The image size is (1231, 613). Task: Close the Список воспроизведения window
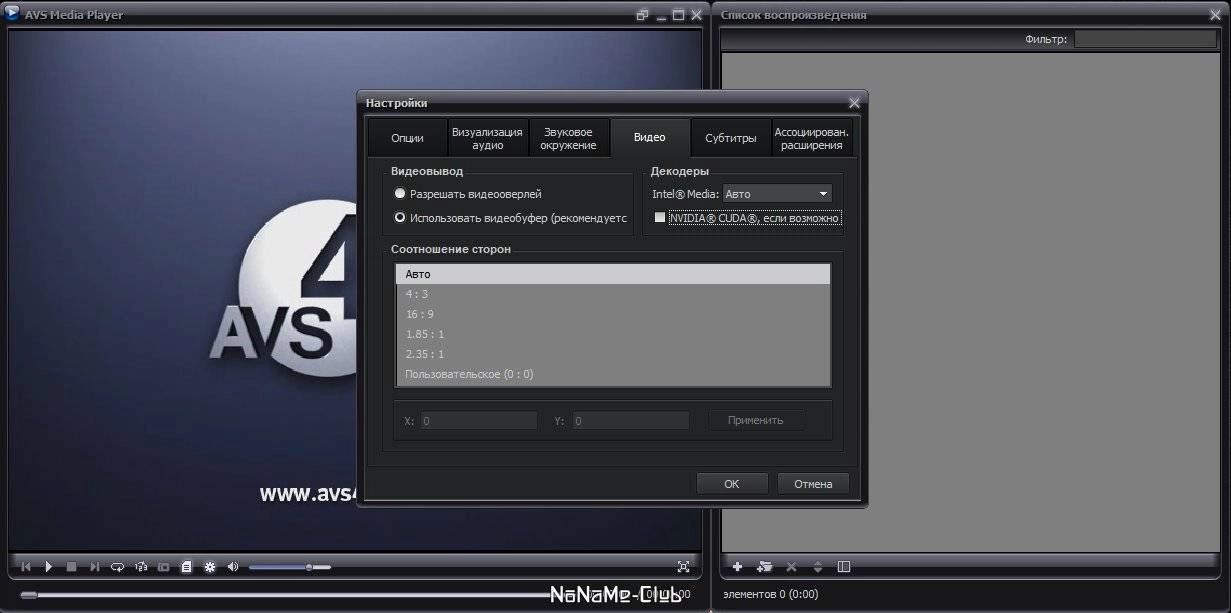(1216, 15)
